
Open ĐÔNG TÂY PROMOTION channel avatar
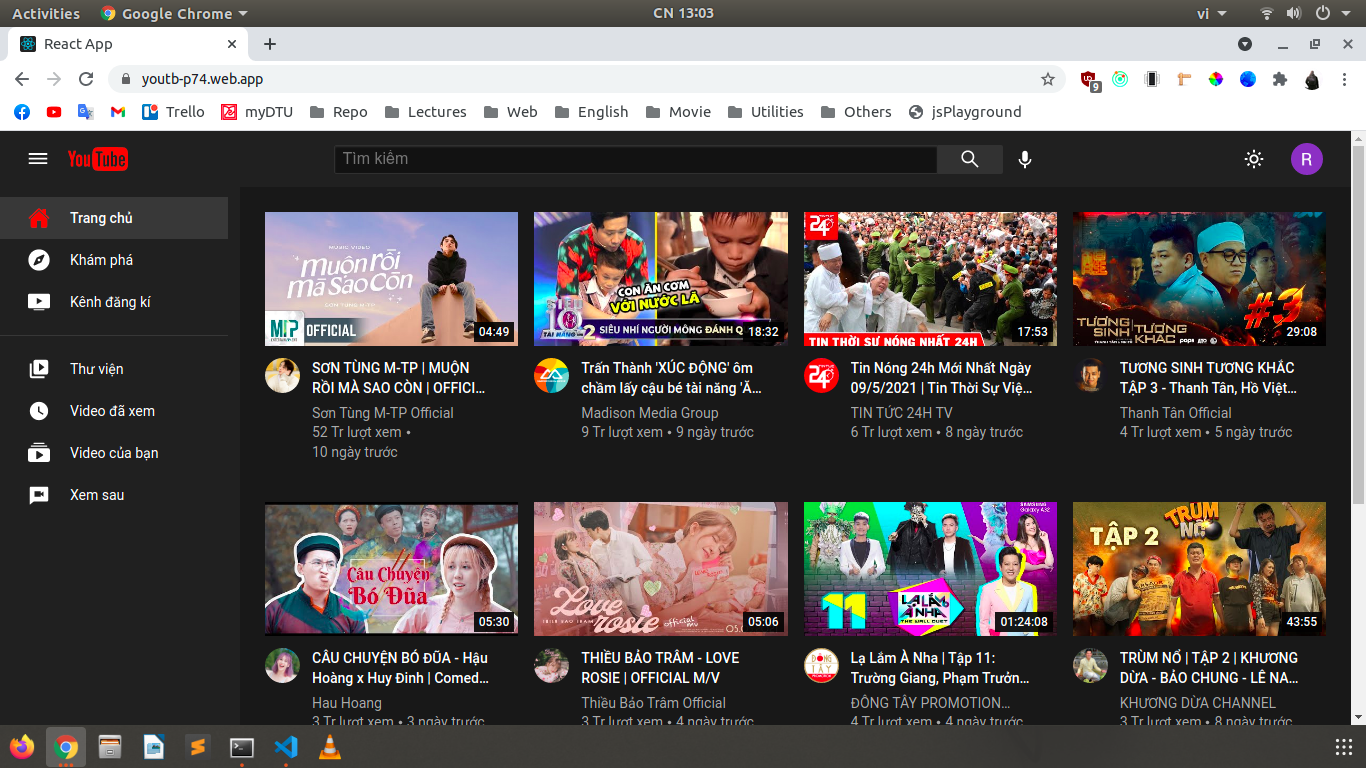click(821, 666)
